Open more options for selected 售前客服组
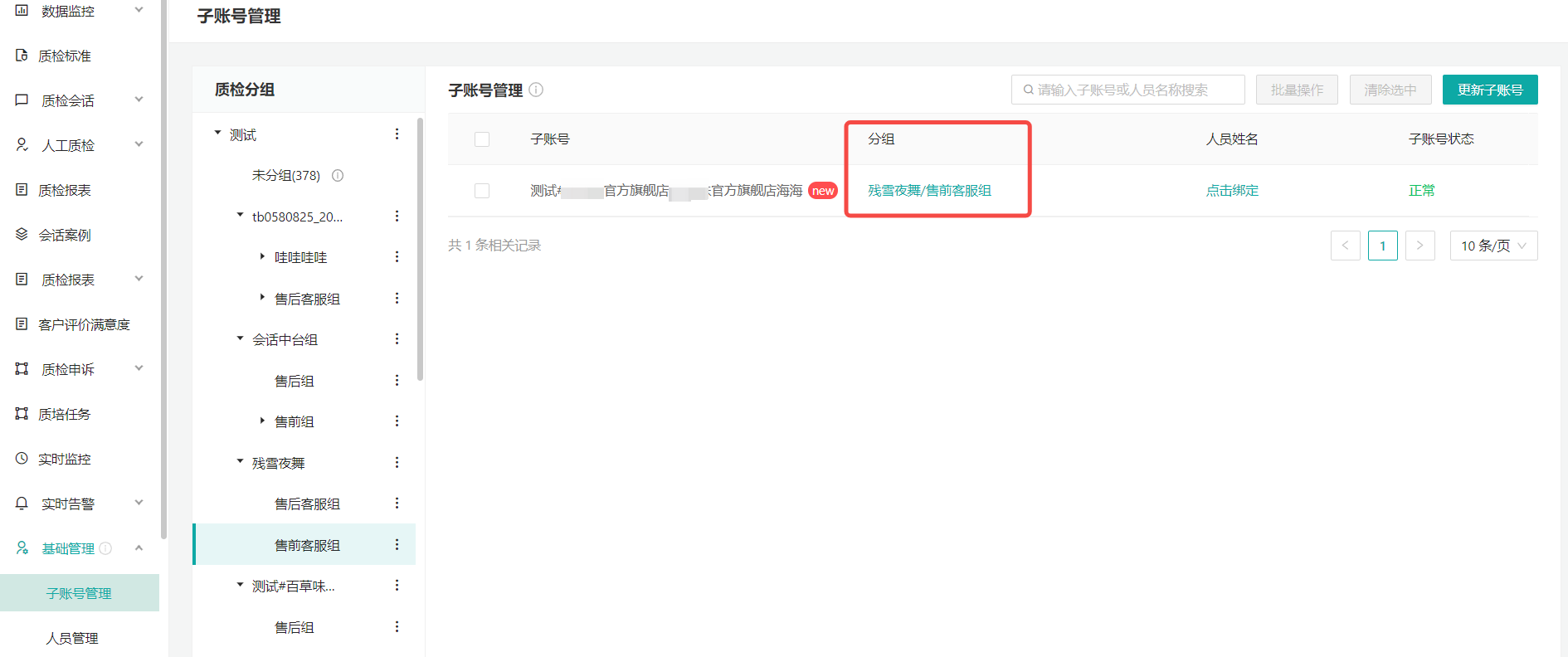1568x657 pixels. (397, 545)
